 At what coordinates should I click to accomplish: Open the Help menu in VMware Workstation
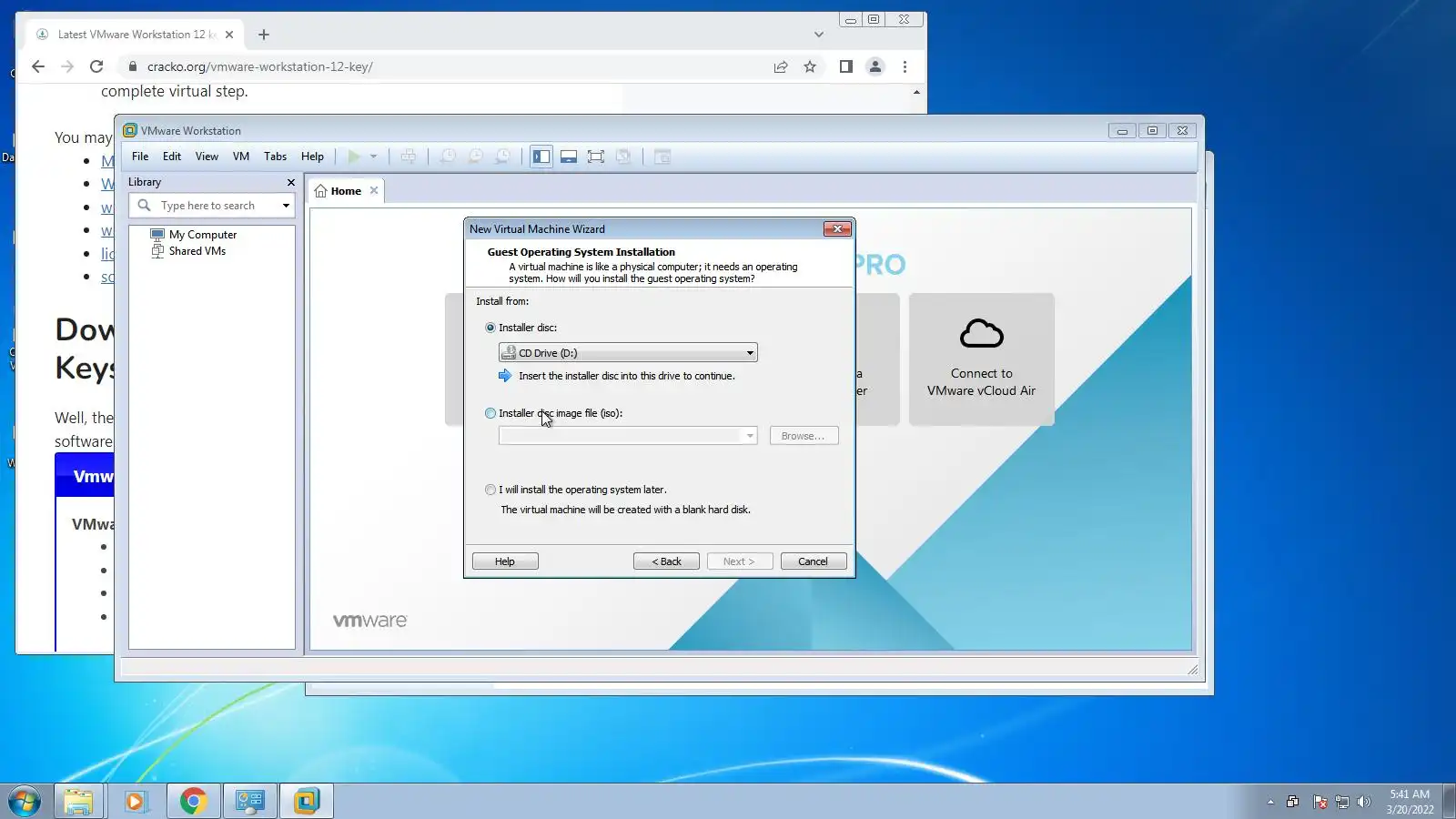312,157
